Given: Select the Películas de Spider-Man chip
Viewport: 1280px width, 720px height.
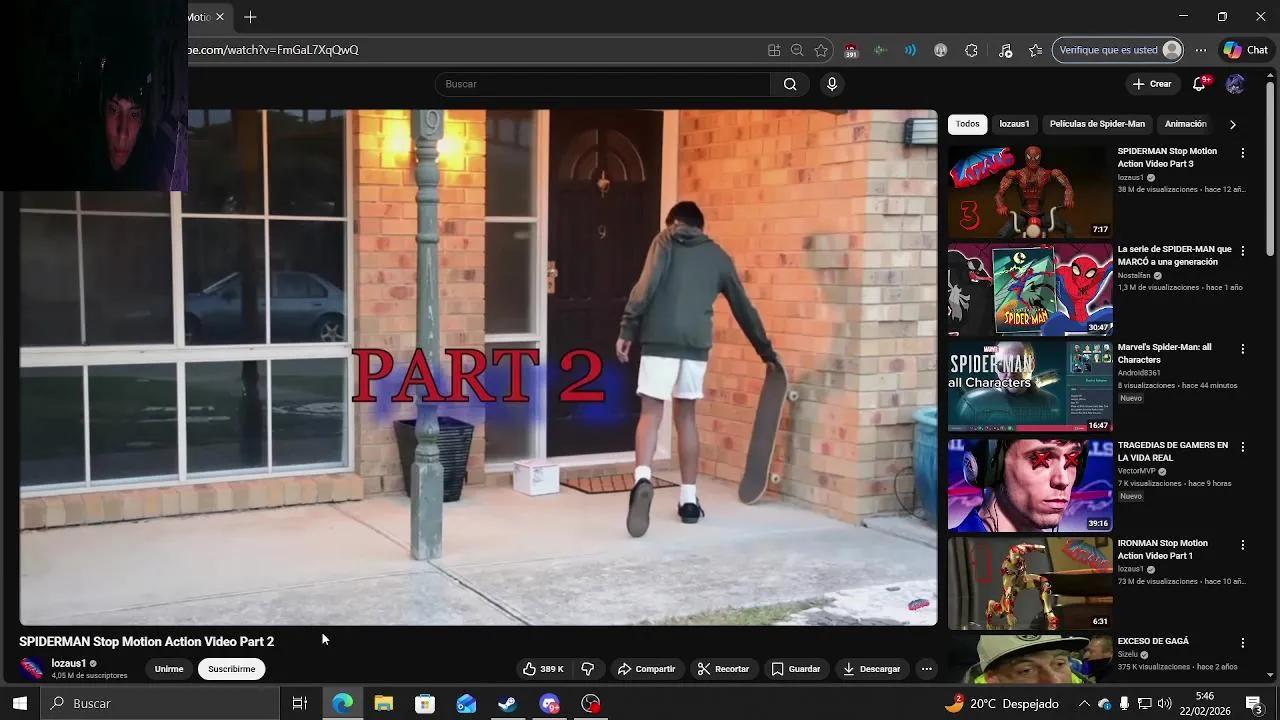Looking at the screenshot, I should click(x=1097, y=124).
